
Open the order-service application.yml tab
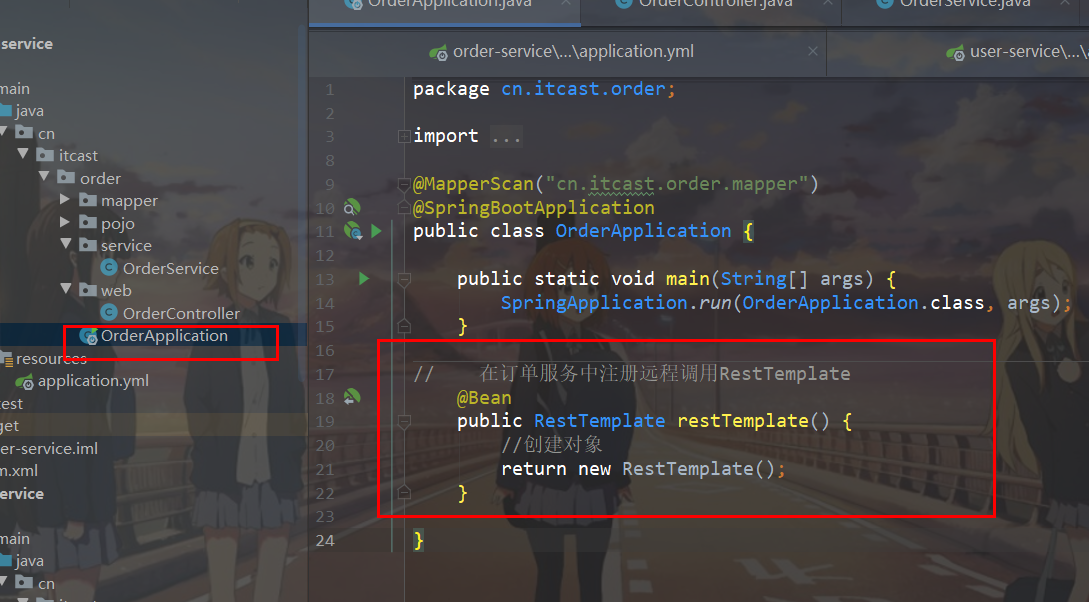pyautogui.click(x=567, y=51)
